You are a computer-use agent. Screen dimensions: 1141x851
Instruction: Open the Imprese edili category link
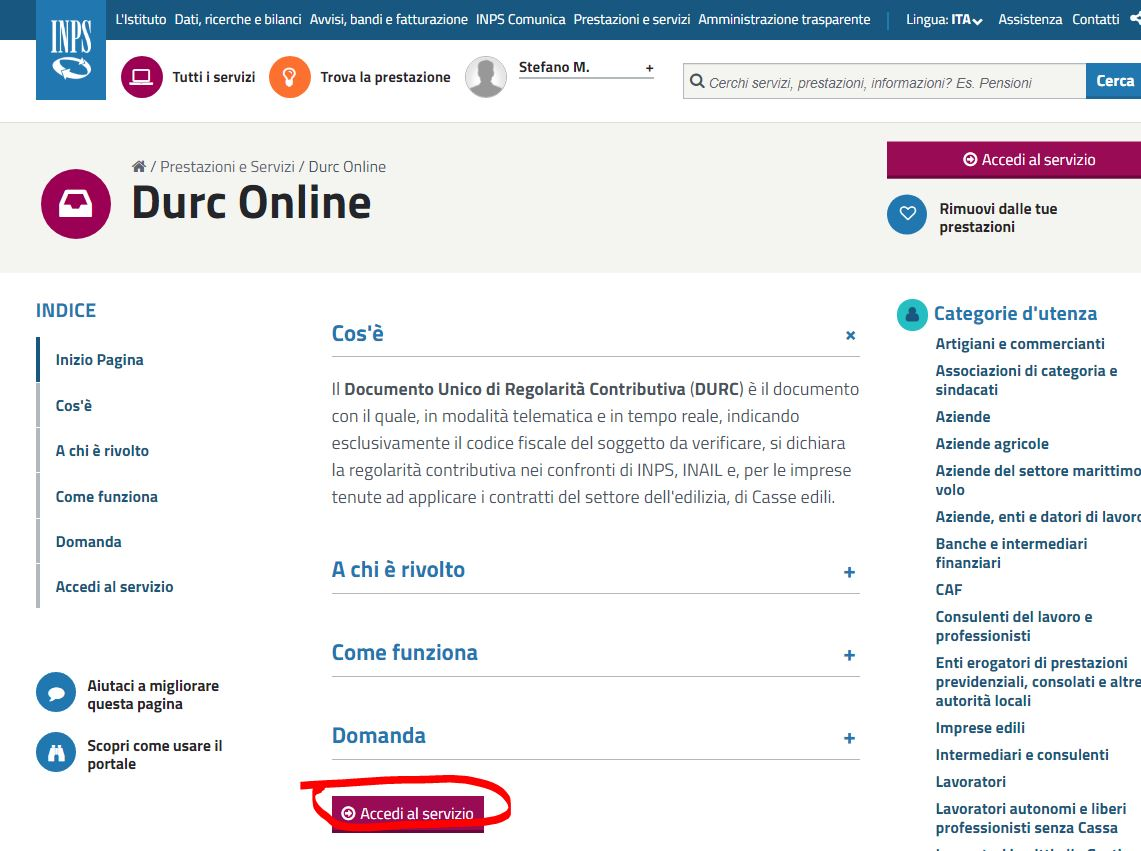[980, 728]
